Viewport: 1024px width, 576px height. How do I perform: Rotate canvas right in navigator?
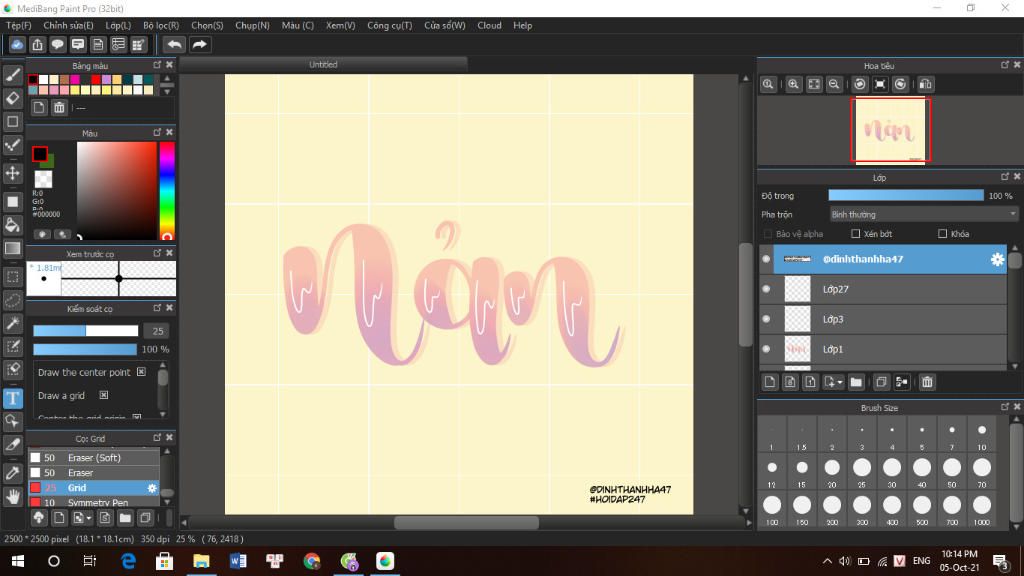[x=901, y=84]
